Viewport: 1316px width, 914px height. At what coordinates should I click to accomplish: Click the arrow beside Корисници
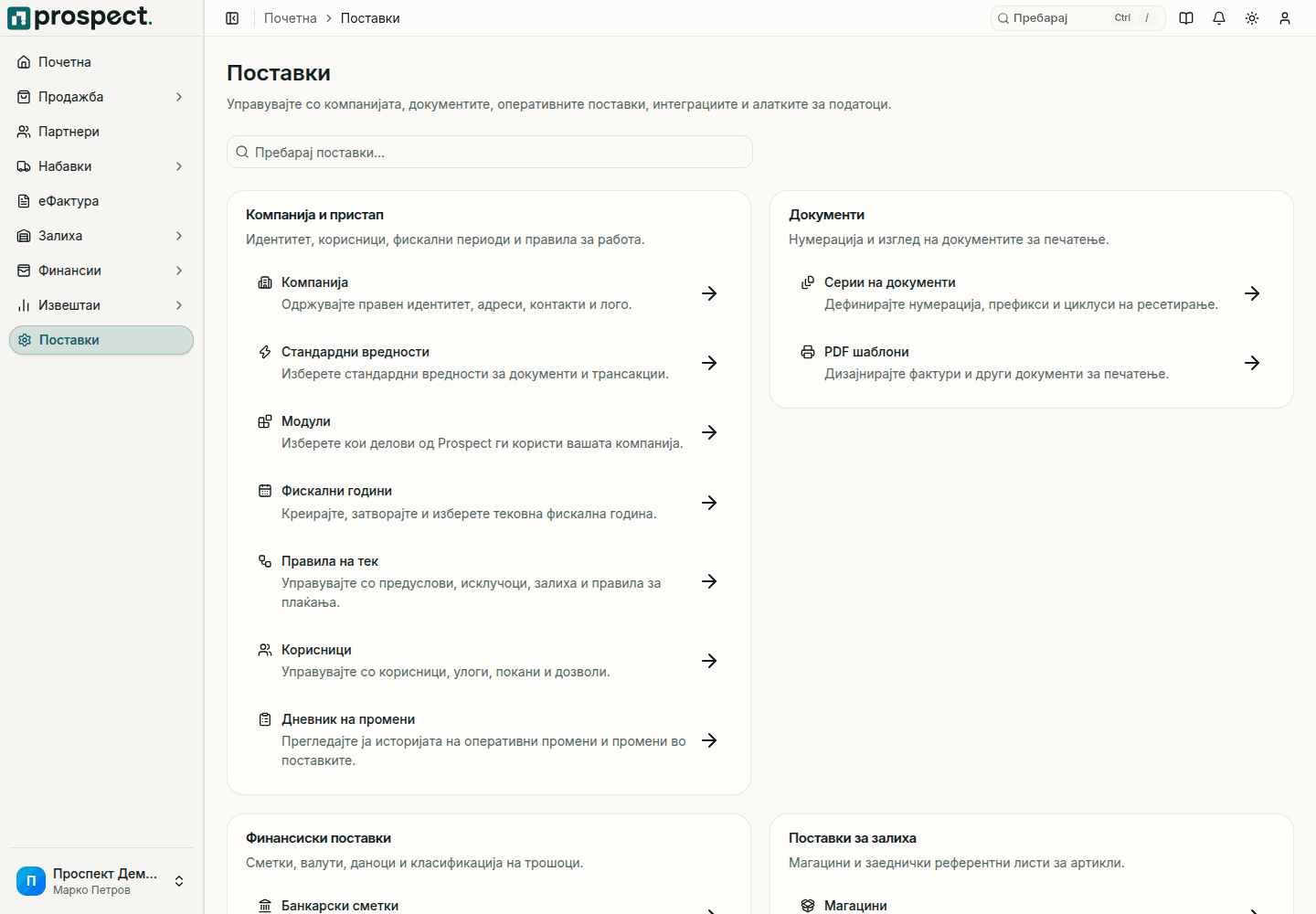click(x=709, y=661)
